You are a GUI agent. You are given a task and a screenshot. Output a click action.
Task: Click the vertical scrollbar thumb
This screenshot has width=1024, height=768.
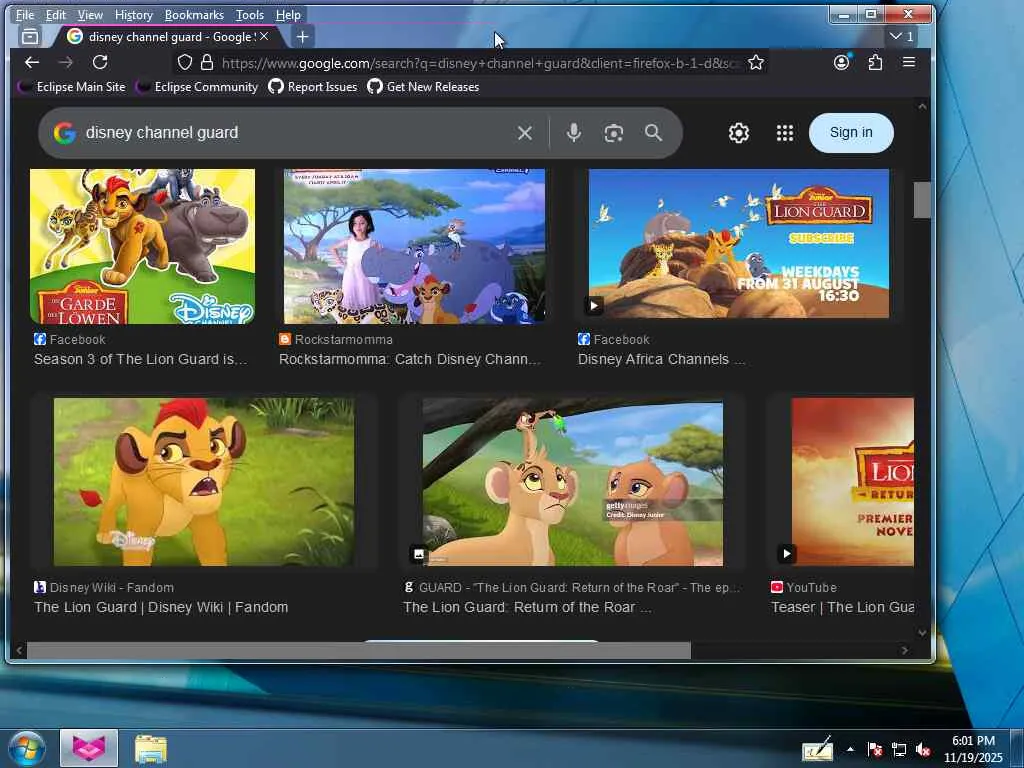pos(921,200)
